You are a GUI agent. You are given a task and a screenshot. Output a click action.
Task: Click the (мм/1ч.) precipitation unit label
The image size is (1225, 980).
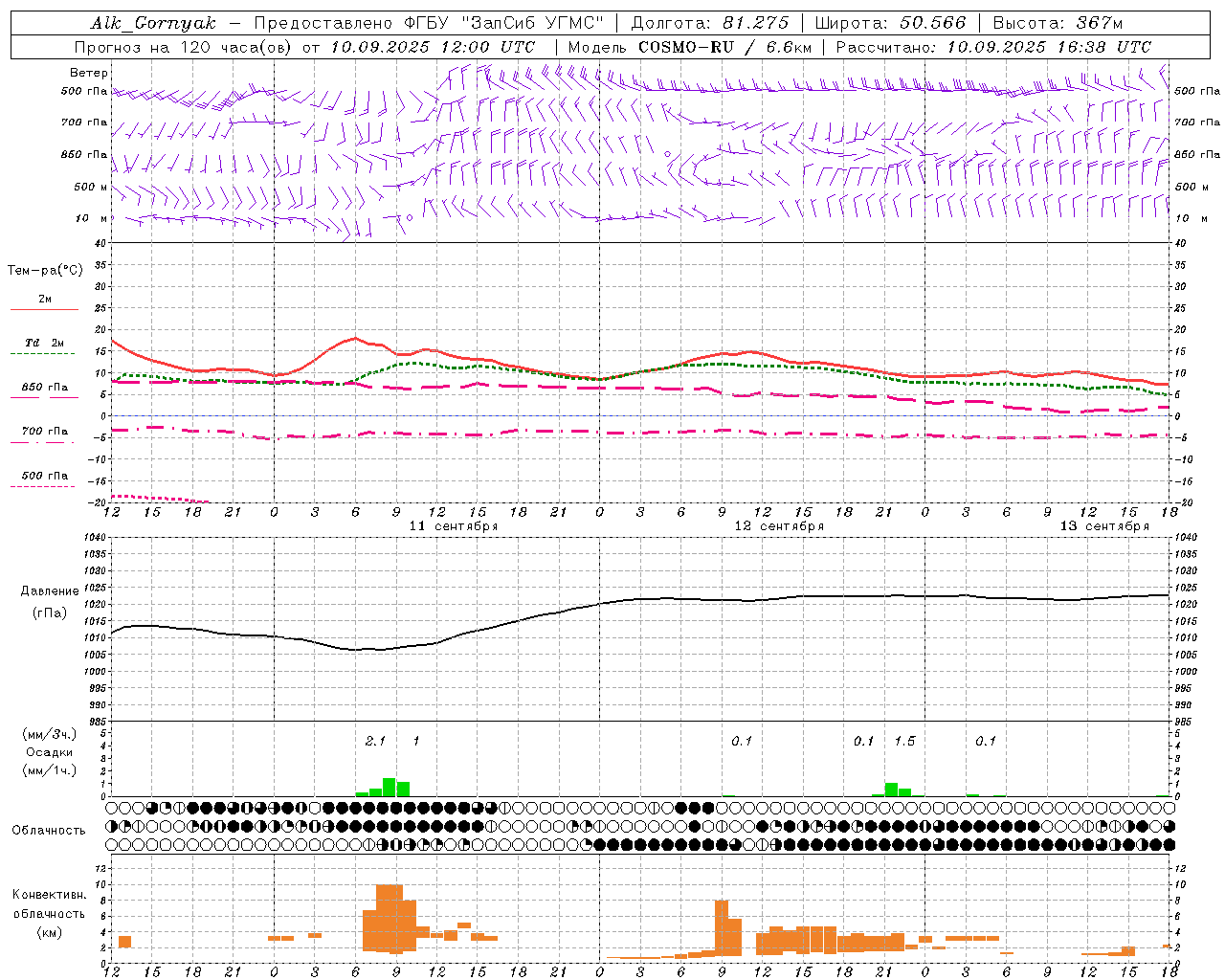click(x=50, y=770)
